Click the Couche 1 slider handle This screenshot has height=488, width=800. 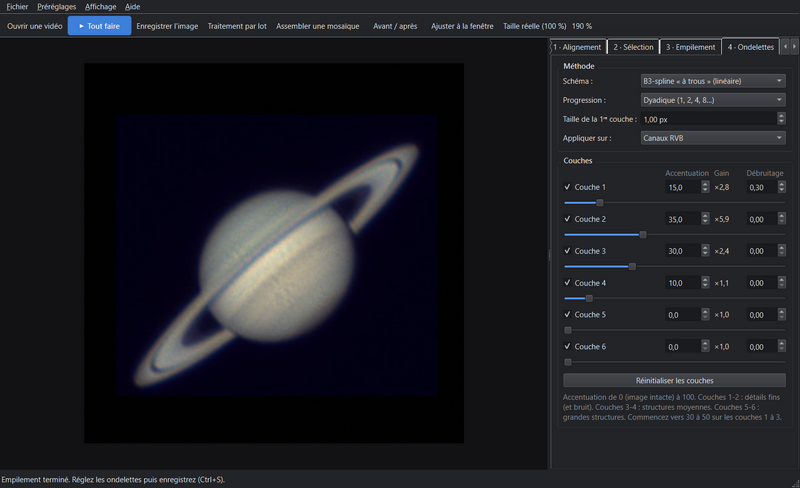600,203
